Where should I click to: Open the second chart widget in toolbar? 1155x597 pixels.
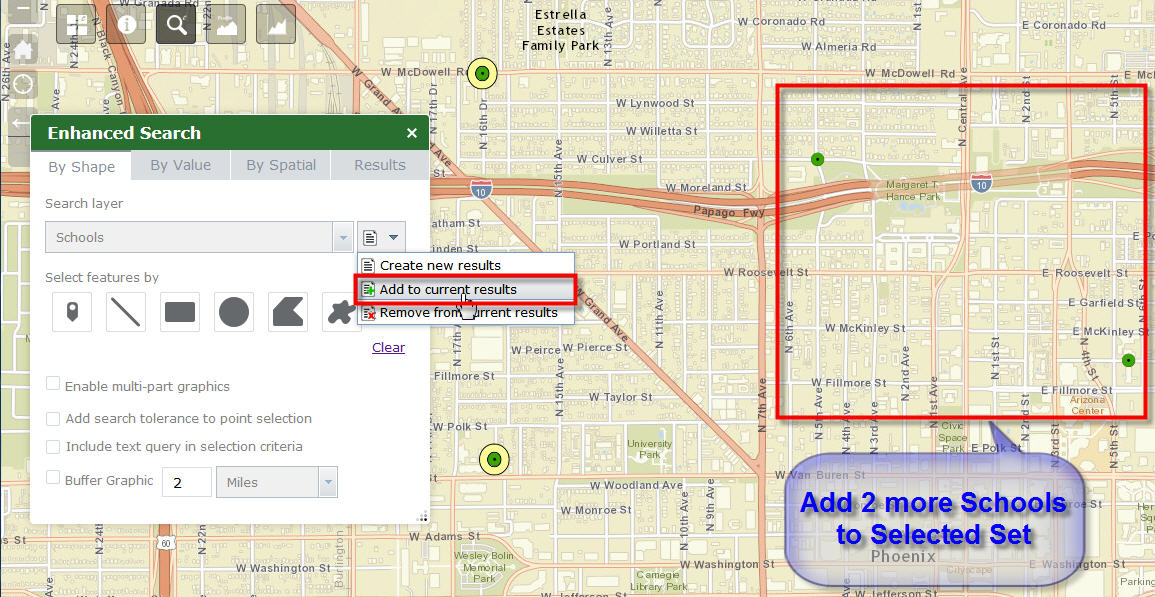[276, 24]
